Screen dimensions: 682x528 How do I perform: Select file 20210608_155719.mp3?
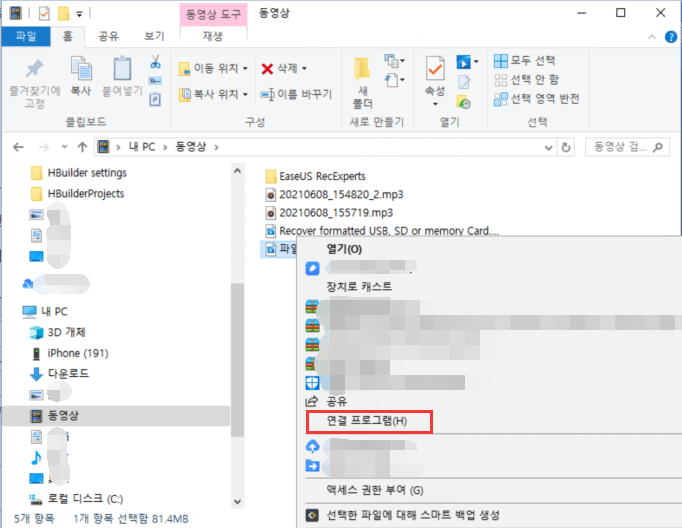click(x=329, y=213)
